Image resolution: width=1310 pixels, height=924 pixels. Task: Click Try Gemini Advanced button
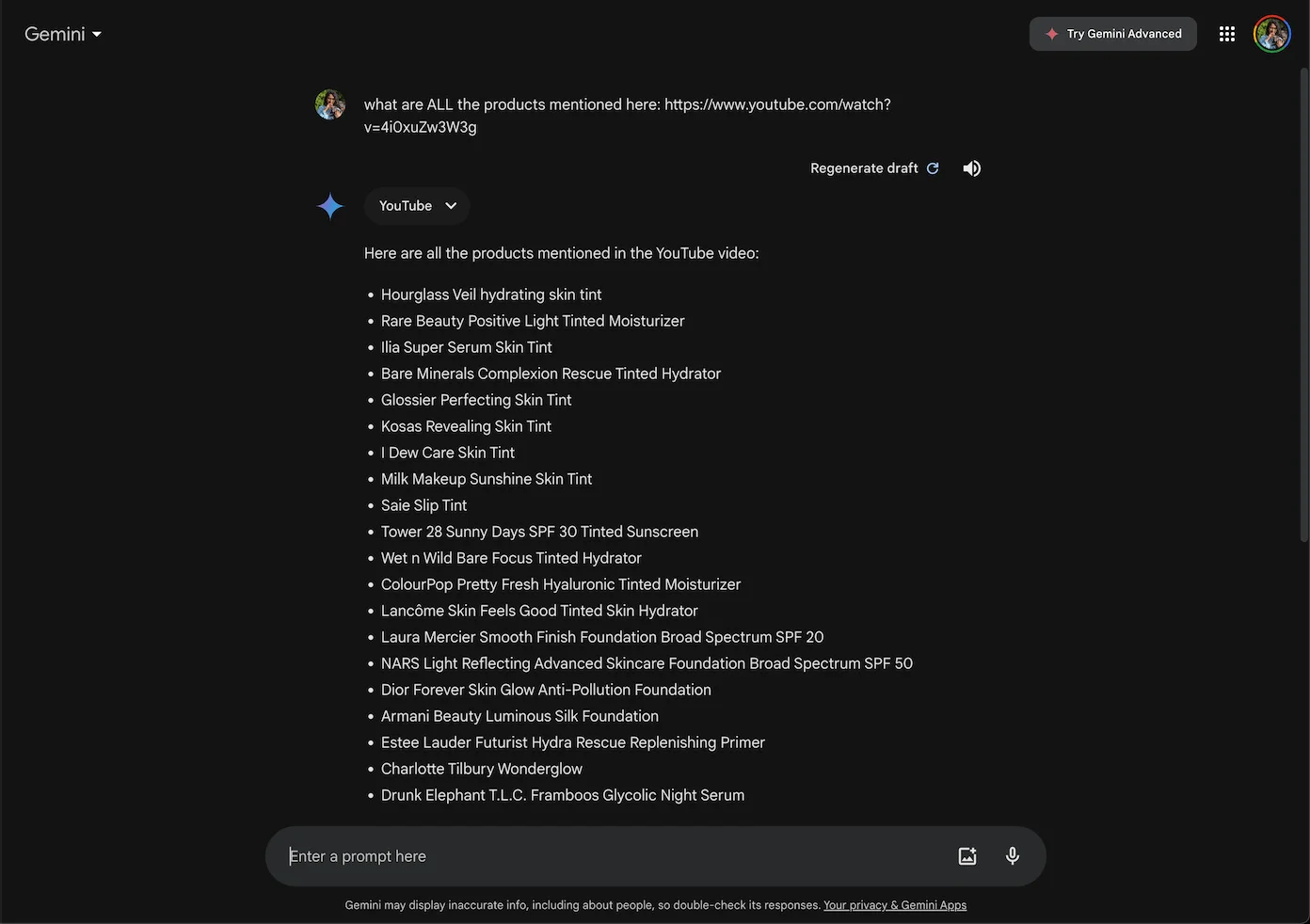1112,34
